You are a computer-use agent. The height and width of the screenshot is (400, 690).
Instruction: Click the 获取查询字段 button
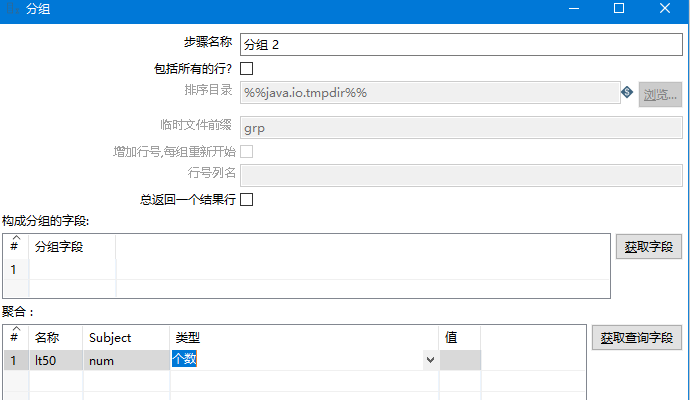click(637, 338)
